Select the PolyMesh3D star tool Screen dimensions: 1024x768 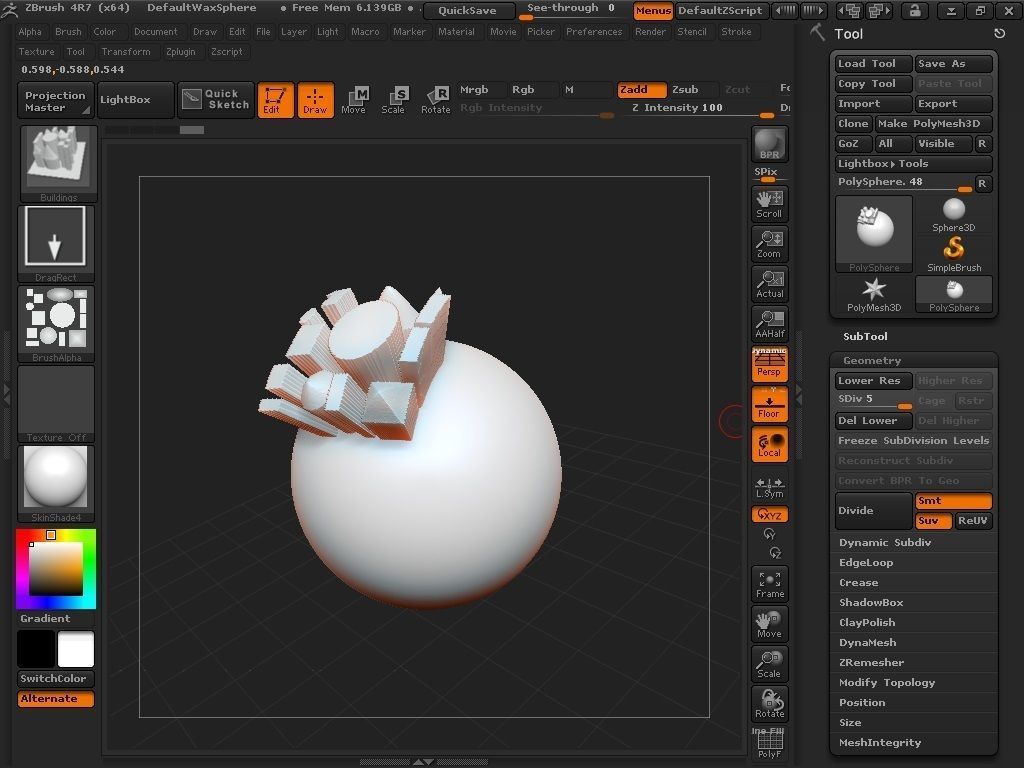[874, 295]
